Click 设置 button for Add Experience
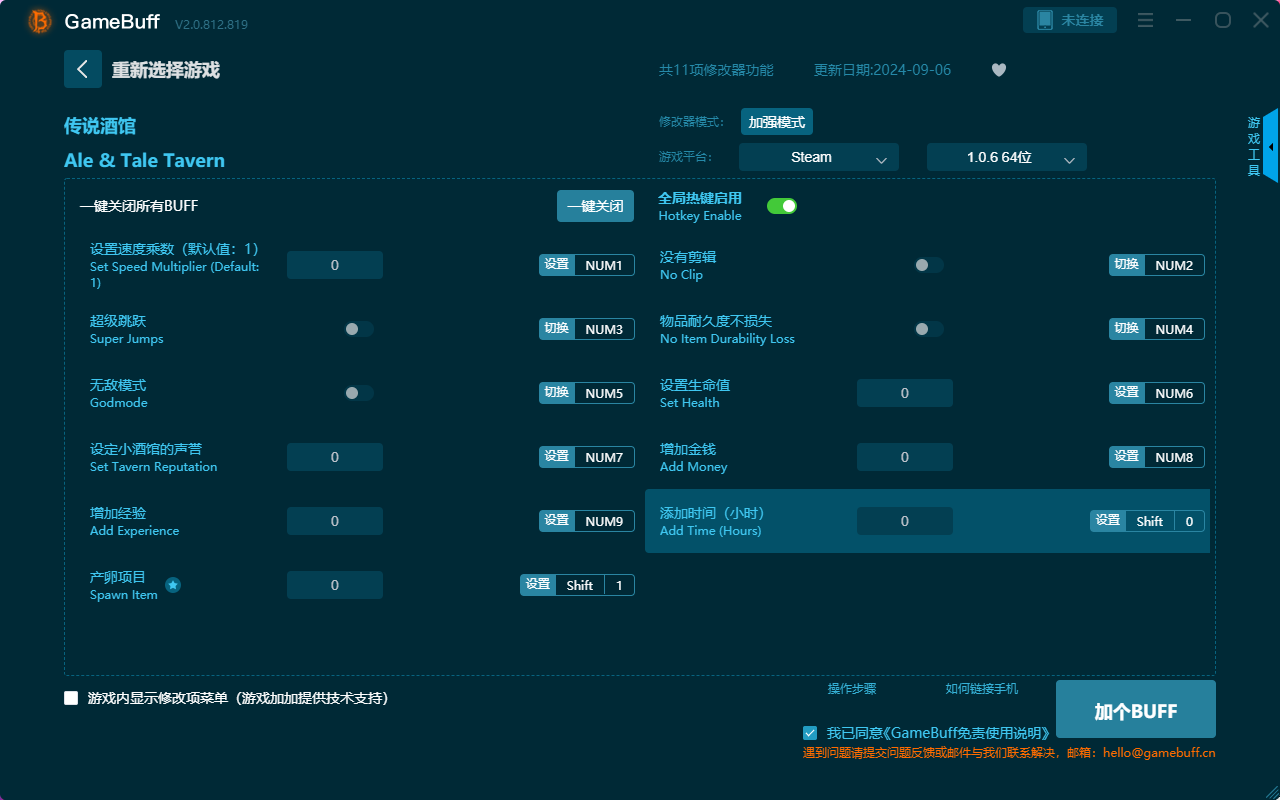Screen dimensions: 1280x800 click(557, 521)
